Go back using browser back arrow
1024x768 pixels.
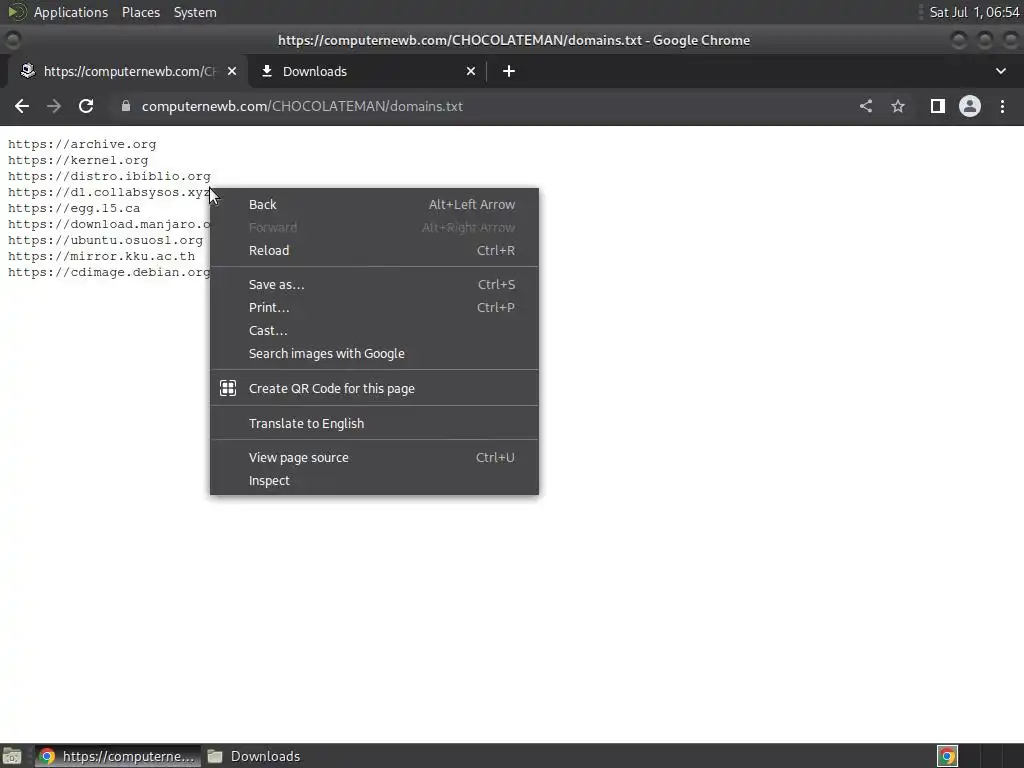pyautogui.click(x=22, y=106)
